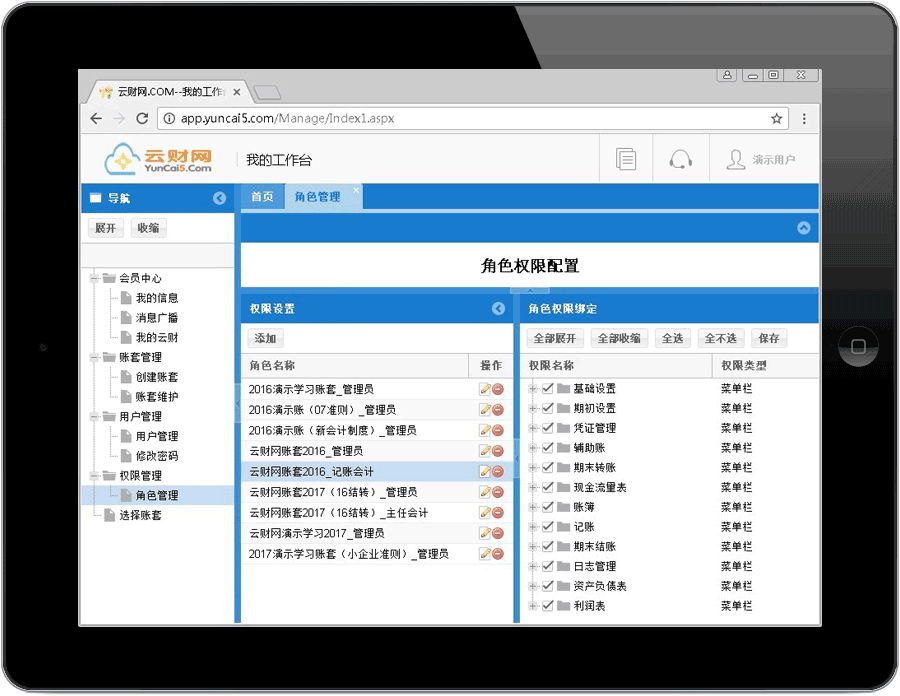
Task: Click the 保存 button
Action: (769, 338)
